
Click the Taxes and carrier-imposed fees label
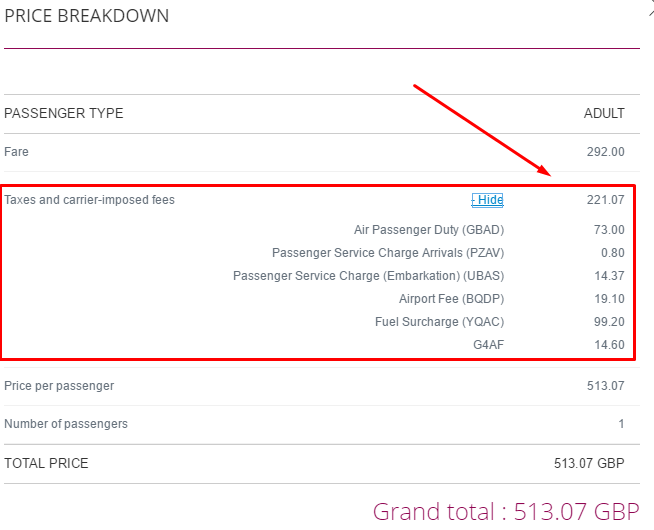click(89, 200)
